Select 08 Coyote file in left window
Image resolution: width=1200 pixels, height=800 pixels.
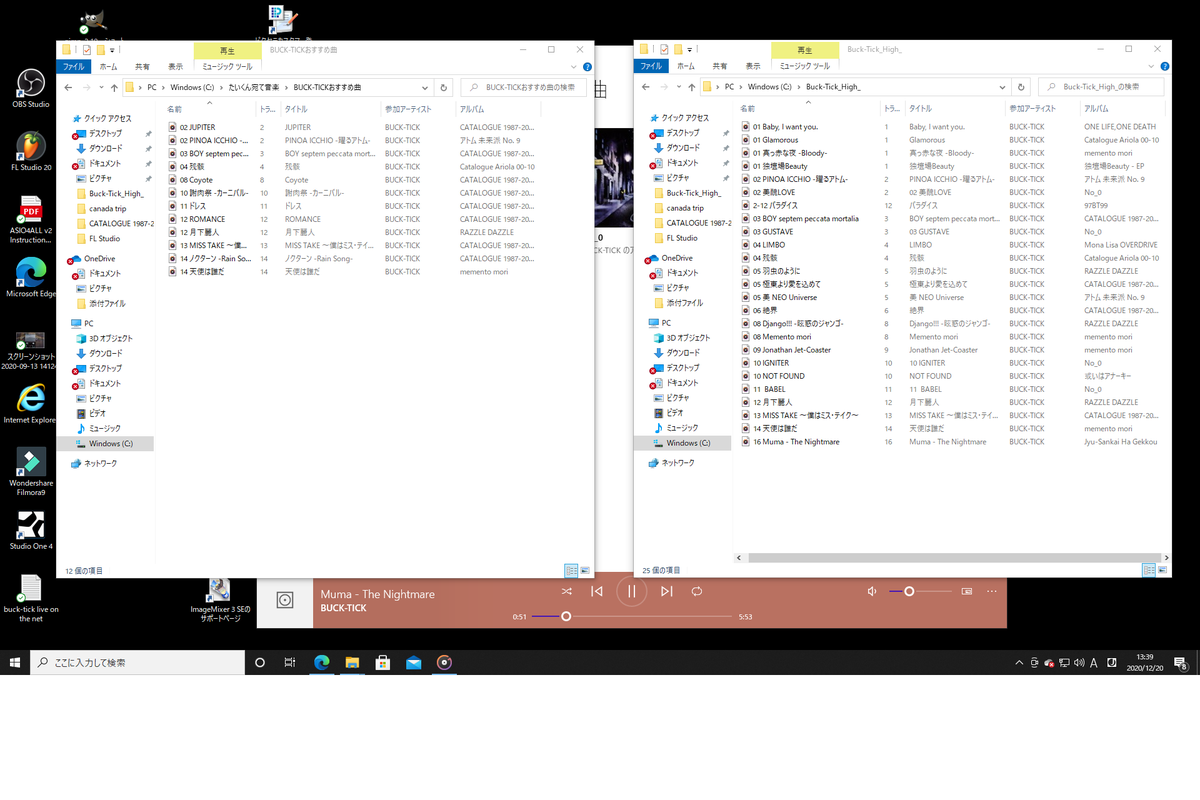196,180
